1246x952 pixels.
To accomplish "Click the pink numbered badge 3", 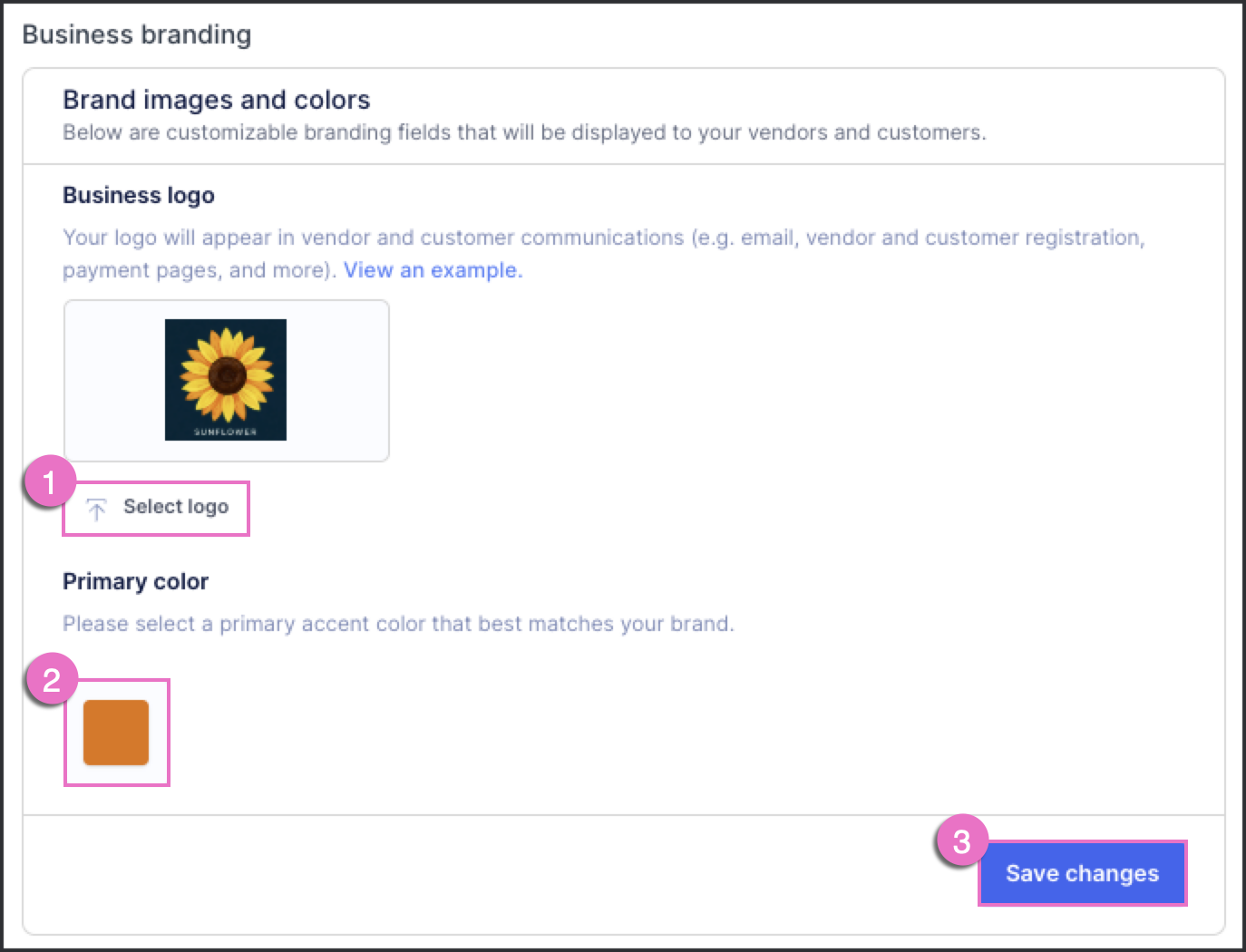I will coord(962,840).
